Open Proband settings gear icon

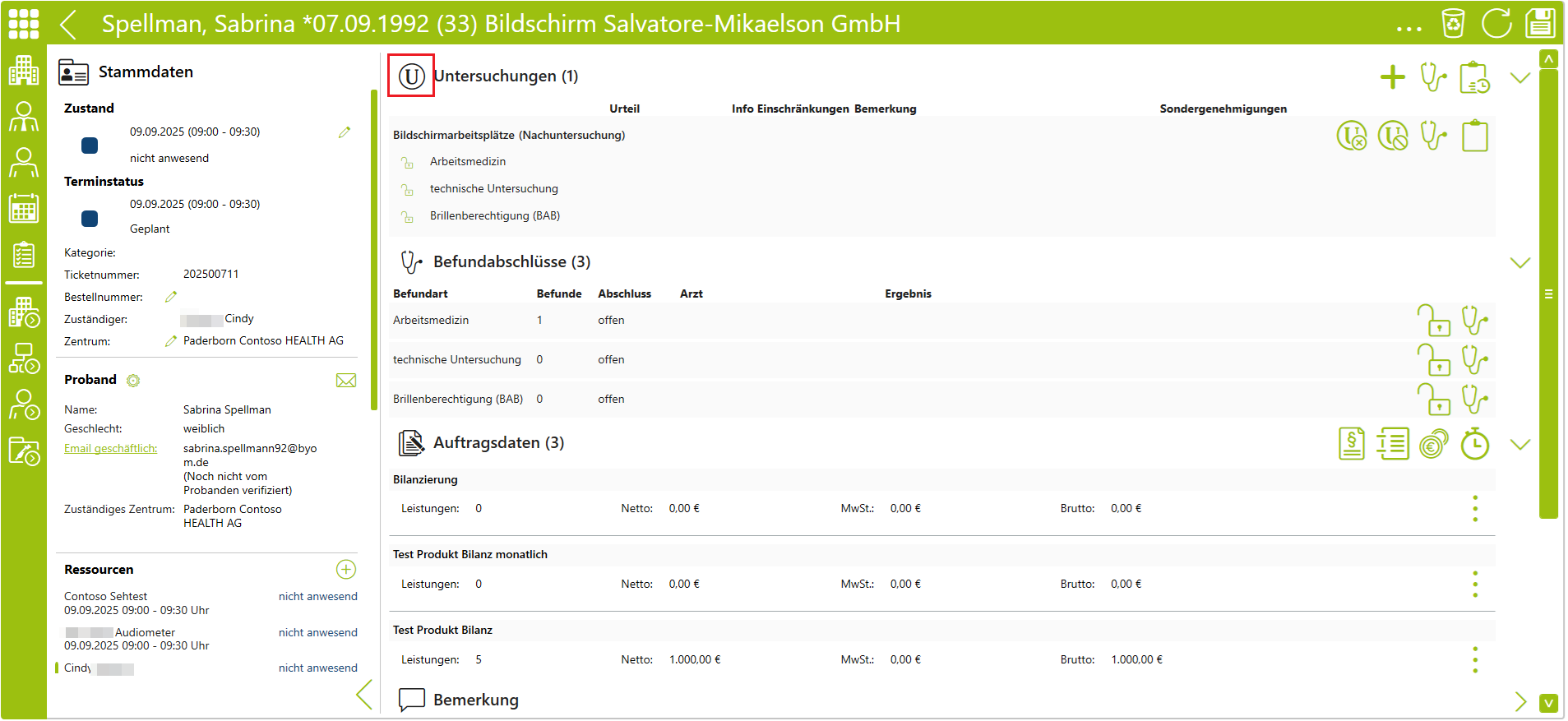(x=133, y=381)
